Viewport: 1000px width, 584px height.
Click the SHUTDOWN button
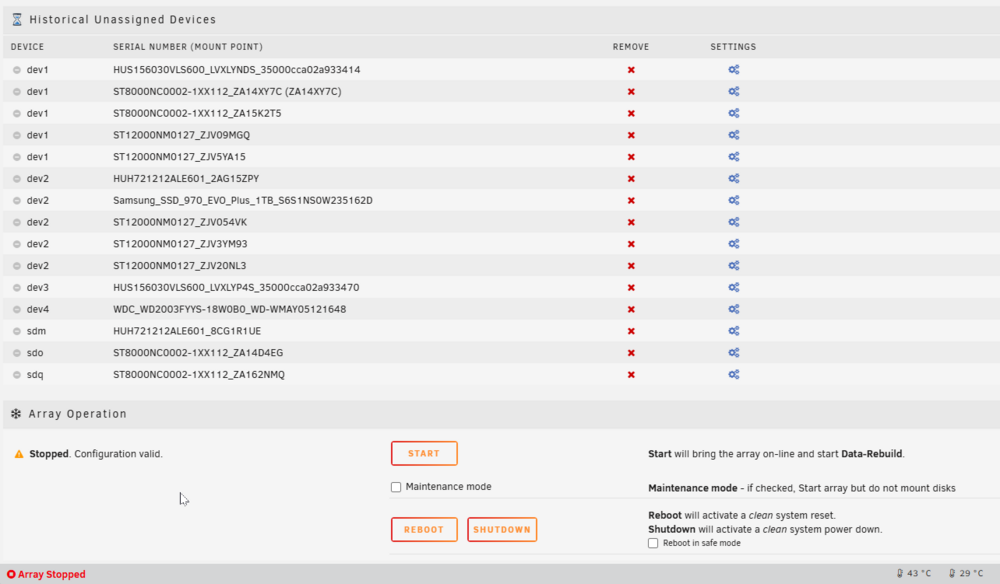502,529
